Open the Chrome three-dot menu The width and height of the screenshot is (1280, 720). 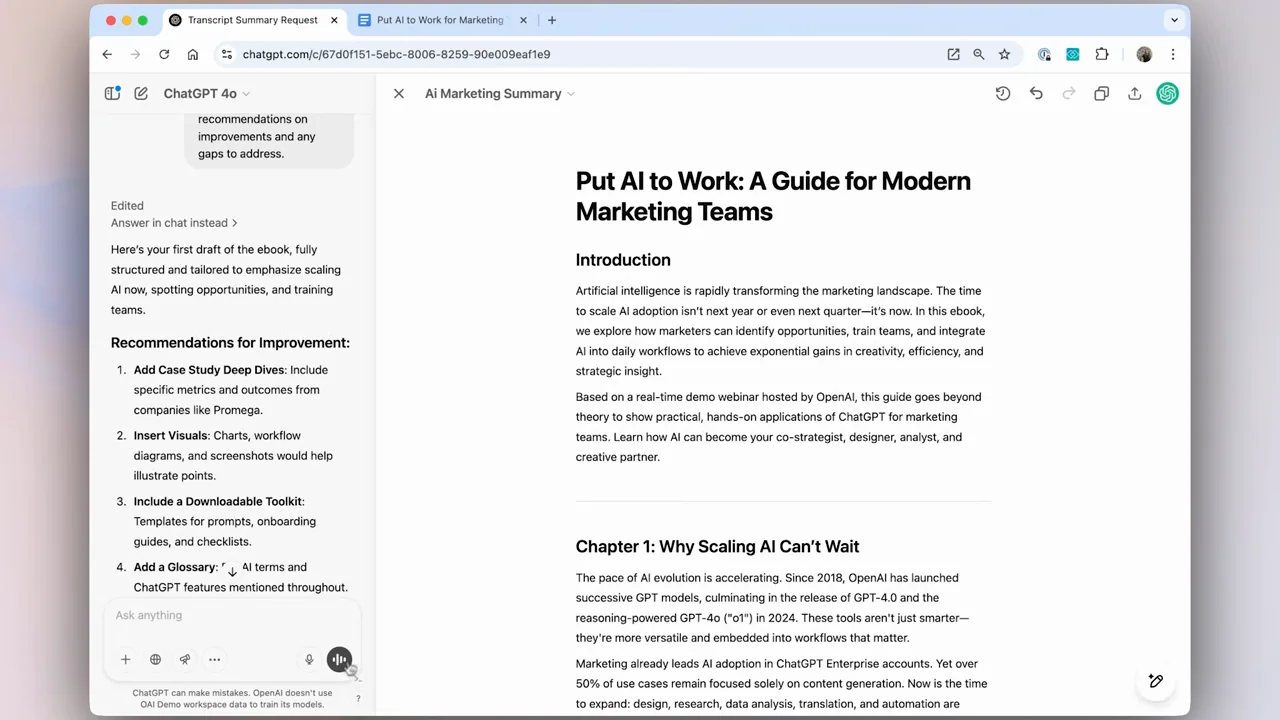pyautogui.click(x=1173, y=54)
